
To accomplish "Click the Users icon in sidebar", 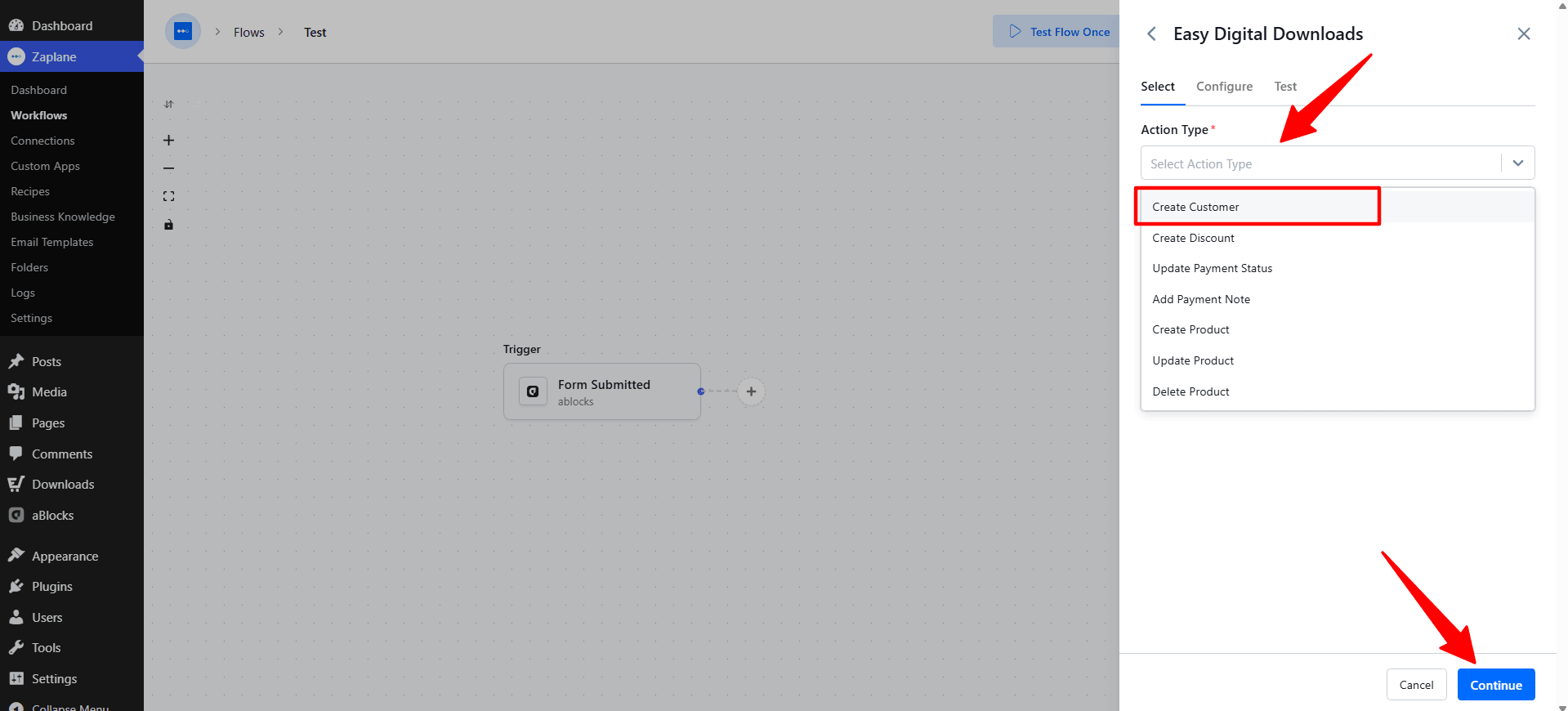I will pyautogui.click(x=16, y=617).
